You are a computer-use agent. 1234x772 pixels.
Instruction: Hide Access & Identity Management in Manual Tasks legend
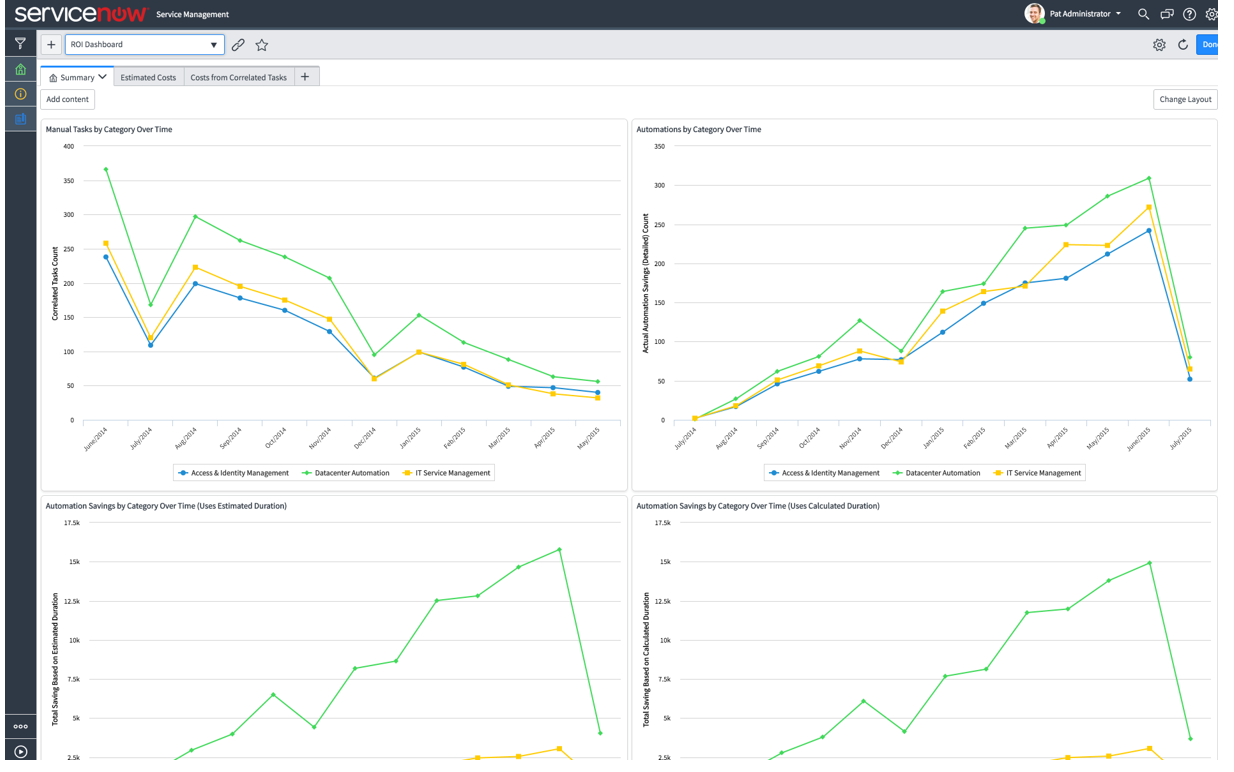click(233, 473)
